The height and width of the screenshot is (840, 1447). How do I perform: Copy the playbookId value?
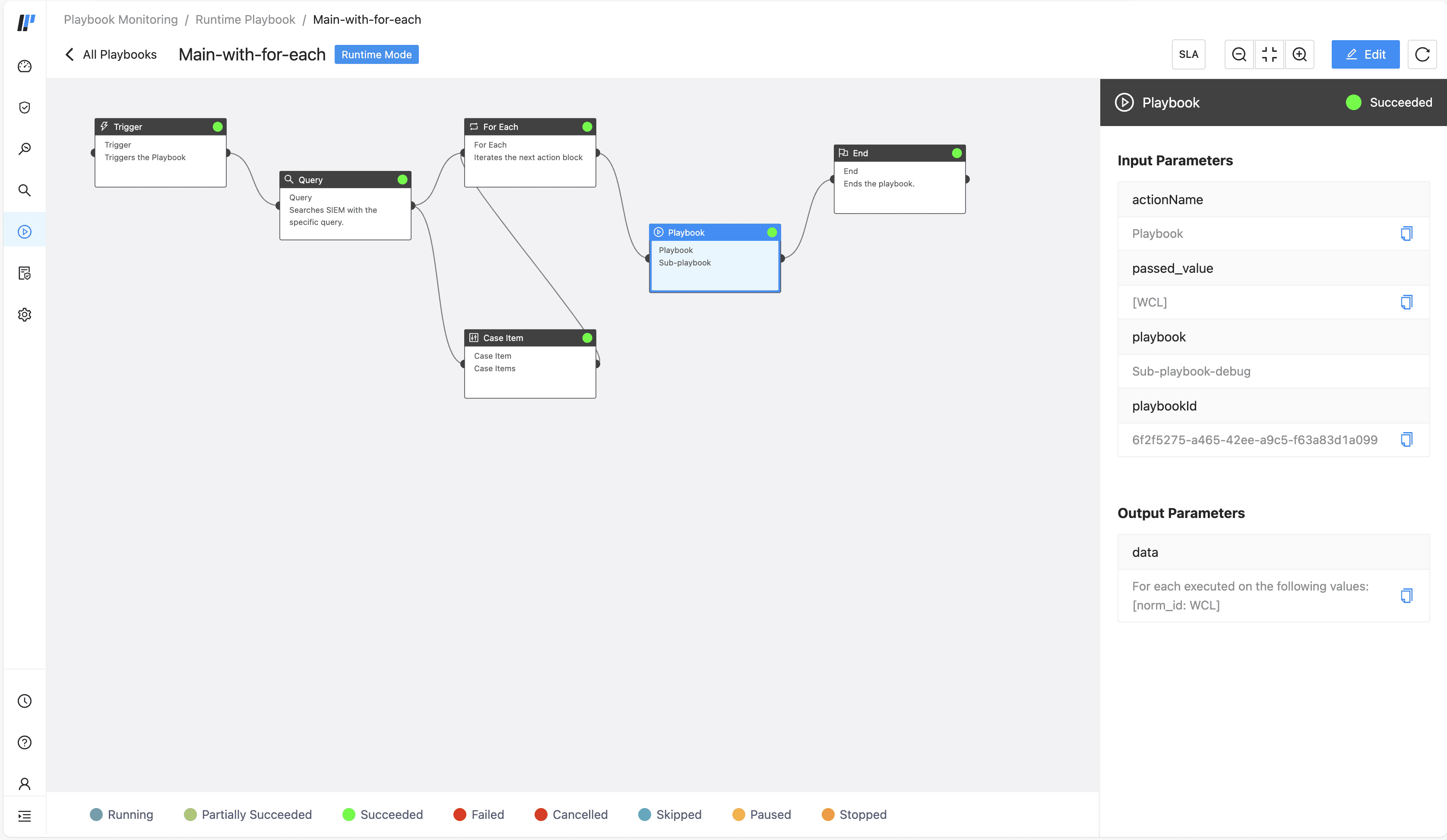[x=1406, y=440]
